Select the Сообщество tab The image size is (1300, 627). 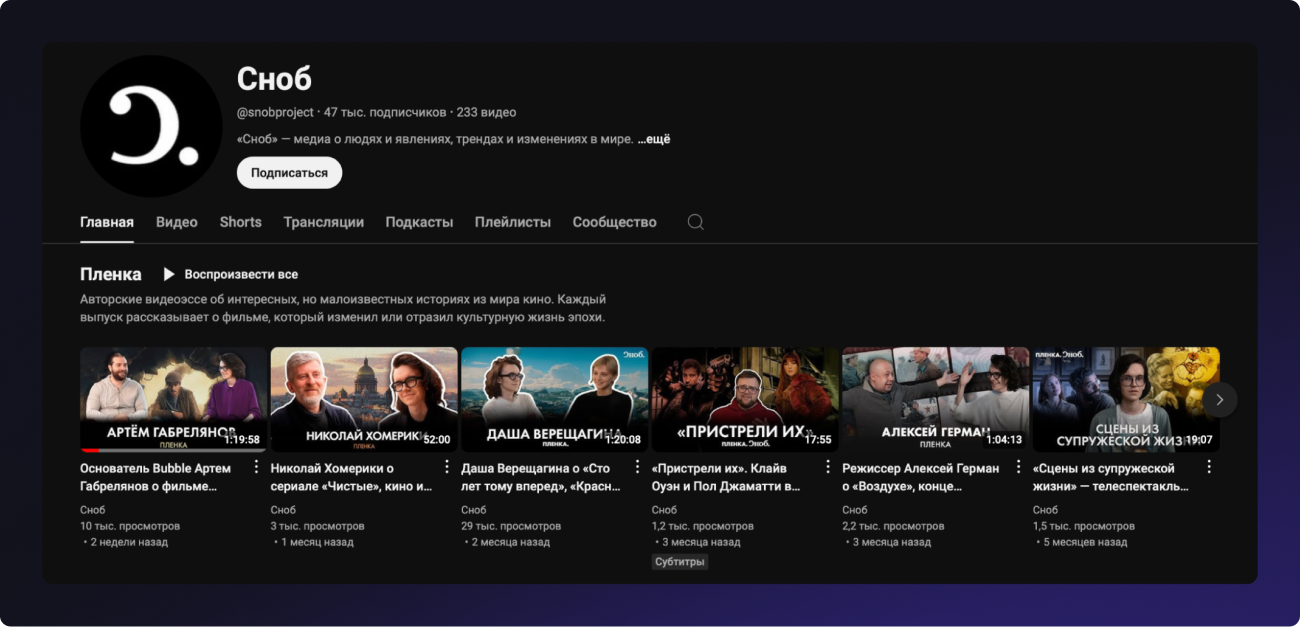(614, 222)
